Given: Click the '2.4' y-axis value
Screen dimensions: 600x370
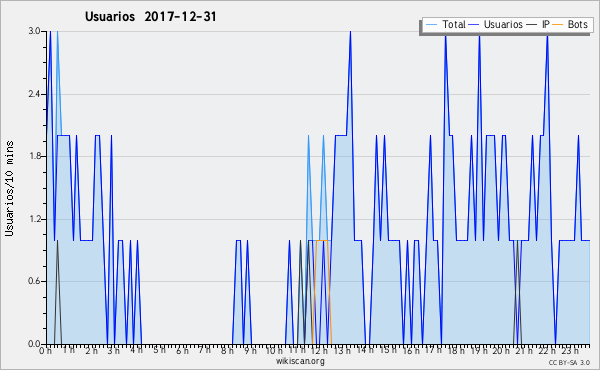Looking at the screenshot, I should [x=34, y=94].
